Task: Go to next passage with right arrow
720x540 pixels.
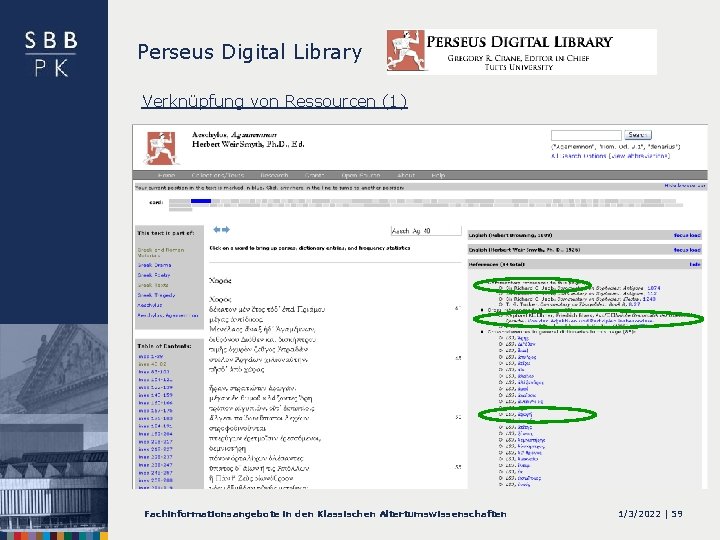Action: tap(226, 230)
